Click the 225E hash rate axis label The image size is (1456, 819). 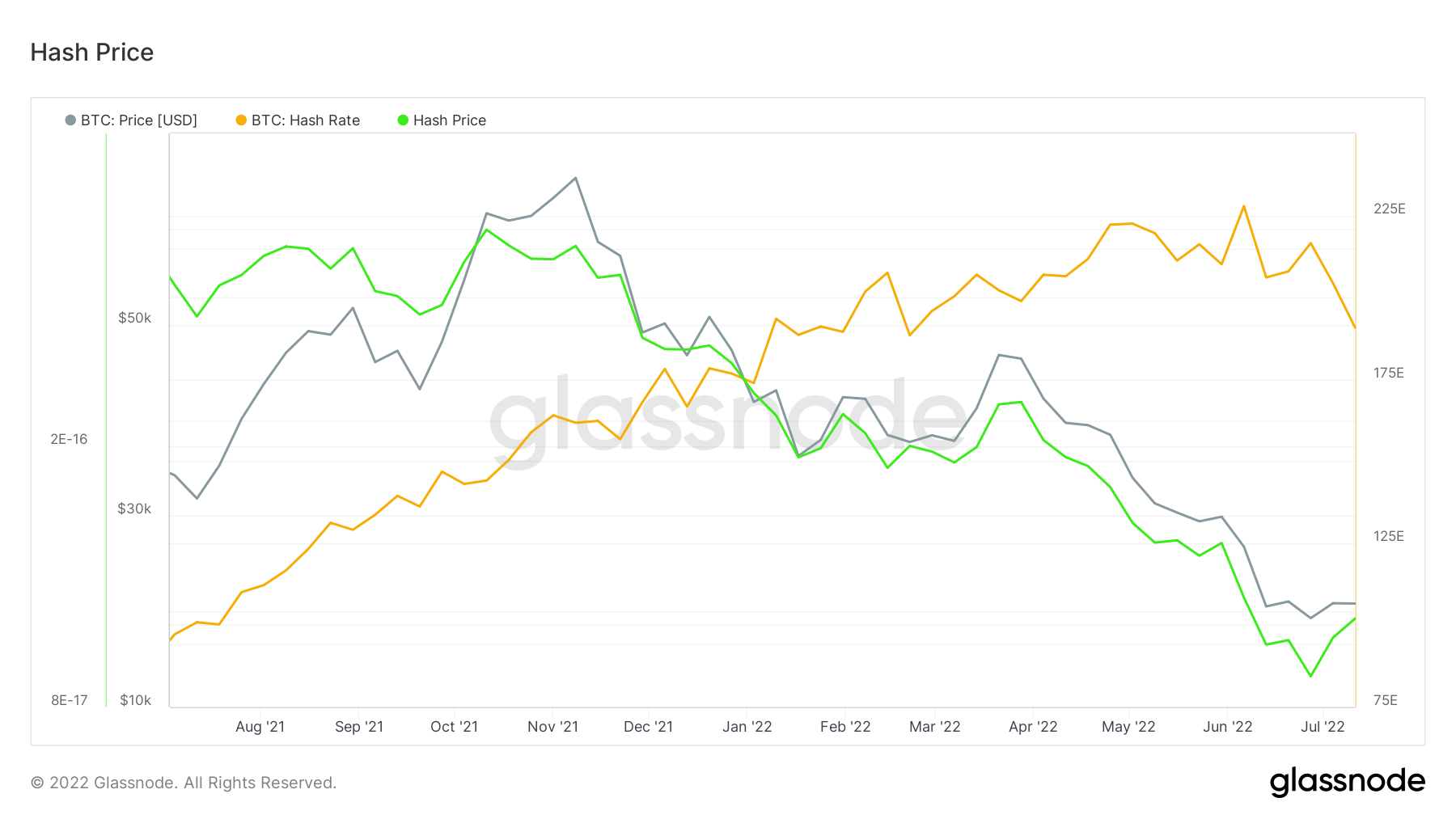[x=1389, y=209]
